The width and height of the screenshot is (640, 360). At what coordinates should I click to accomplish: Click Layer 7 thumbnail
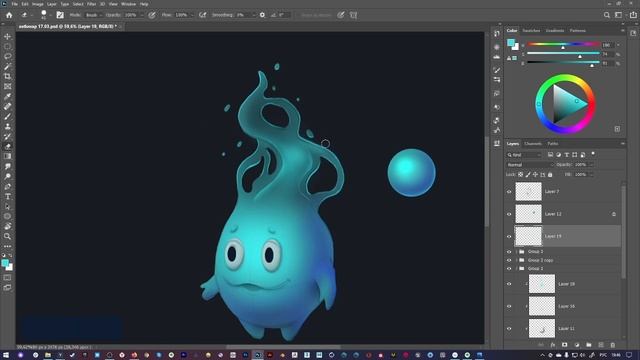tap(528, 191)
